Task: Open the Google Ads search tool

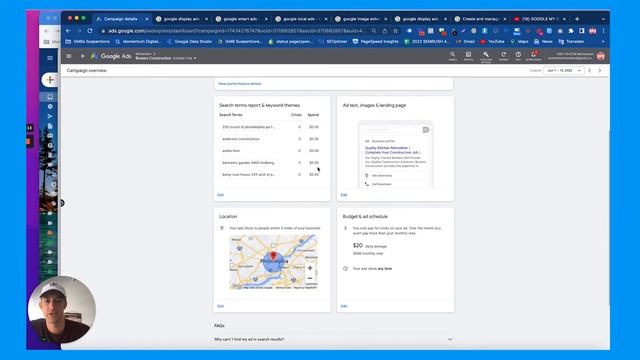Action: (x=452, y=56)
